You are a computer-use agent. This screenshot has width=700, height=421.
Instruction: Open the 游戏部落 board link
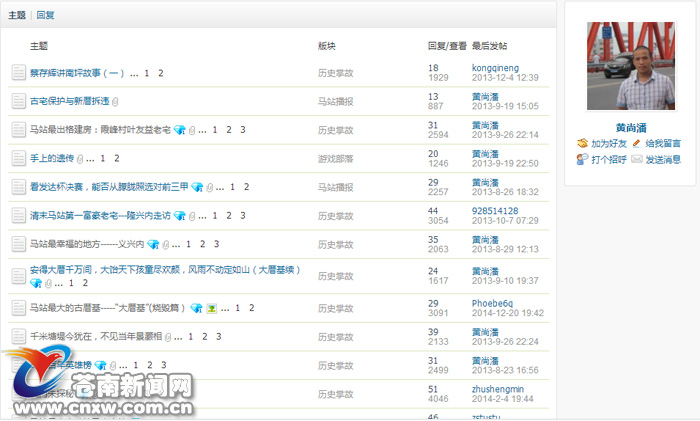point(335,158)
